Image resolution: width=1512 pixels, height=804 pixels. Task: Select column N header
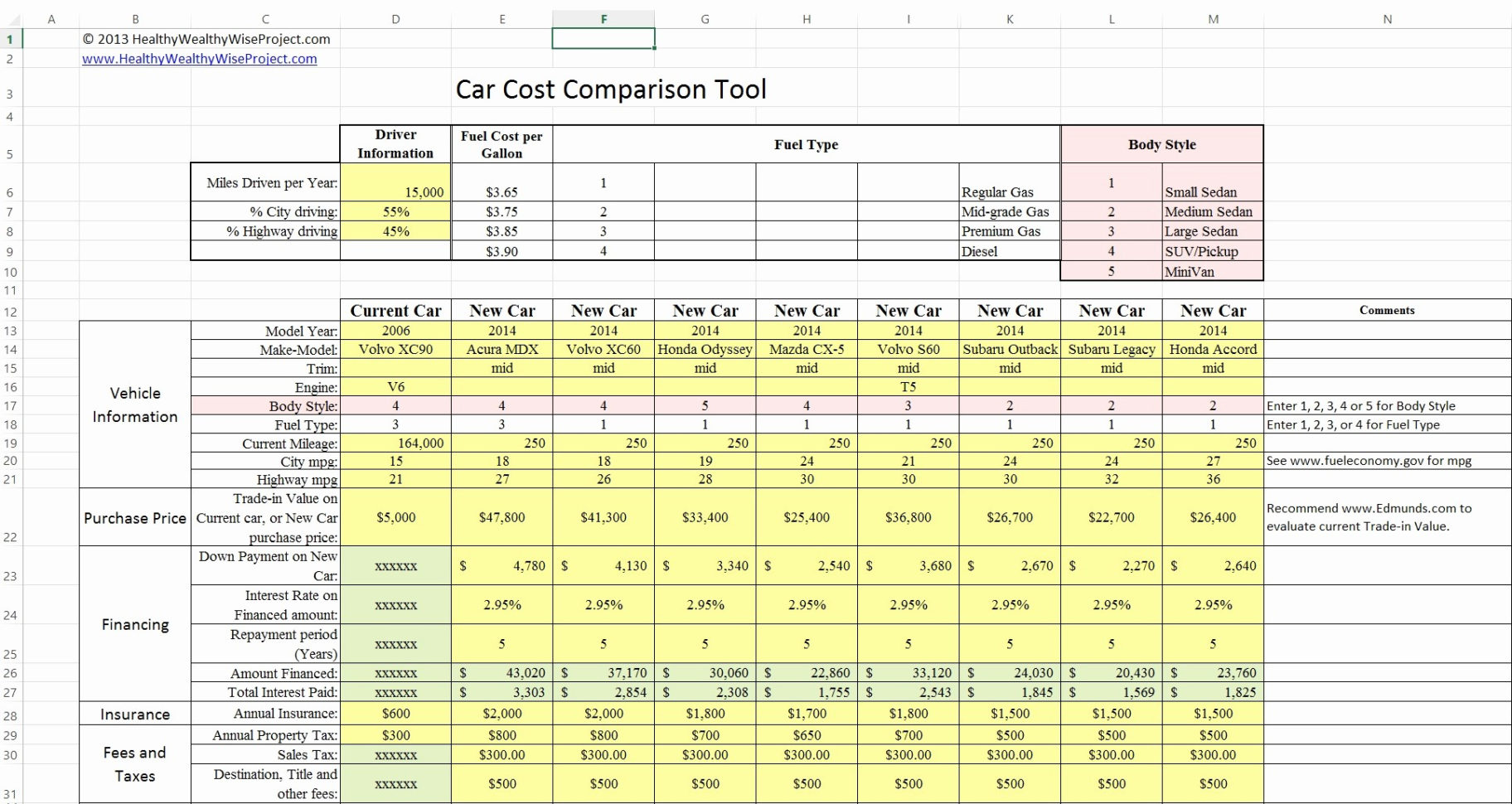(x=1387, y=17)
